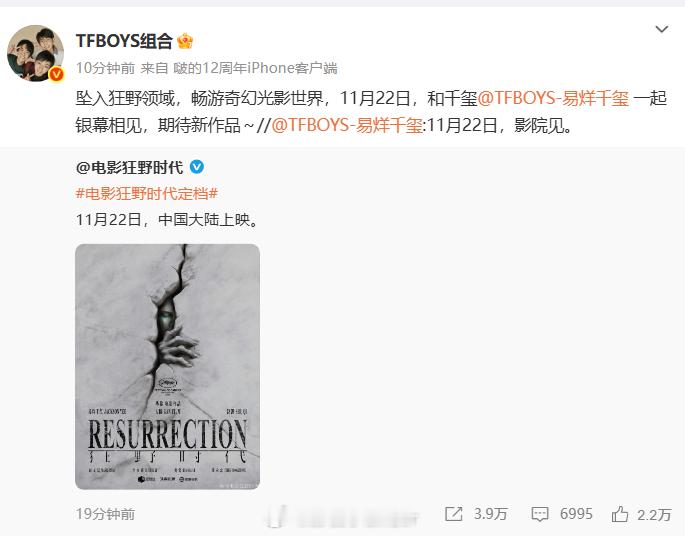The height and width of the screenshot is (536, 685).
Task: Click orange V verification badge on avatar
Action: [56, 74]
